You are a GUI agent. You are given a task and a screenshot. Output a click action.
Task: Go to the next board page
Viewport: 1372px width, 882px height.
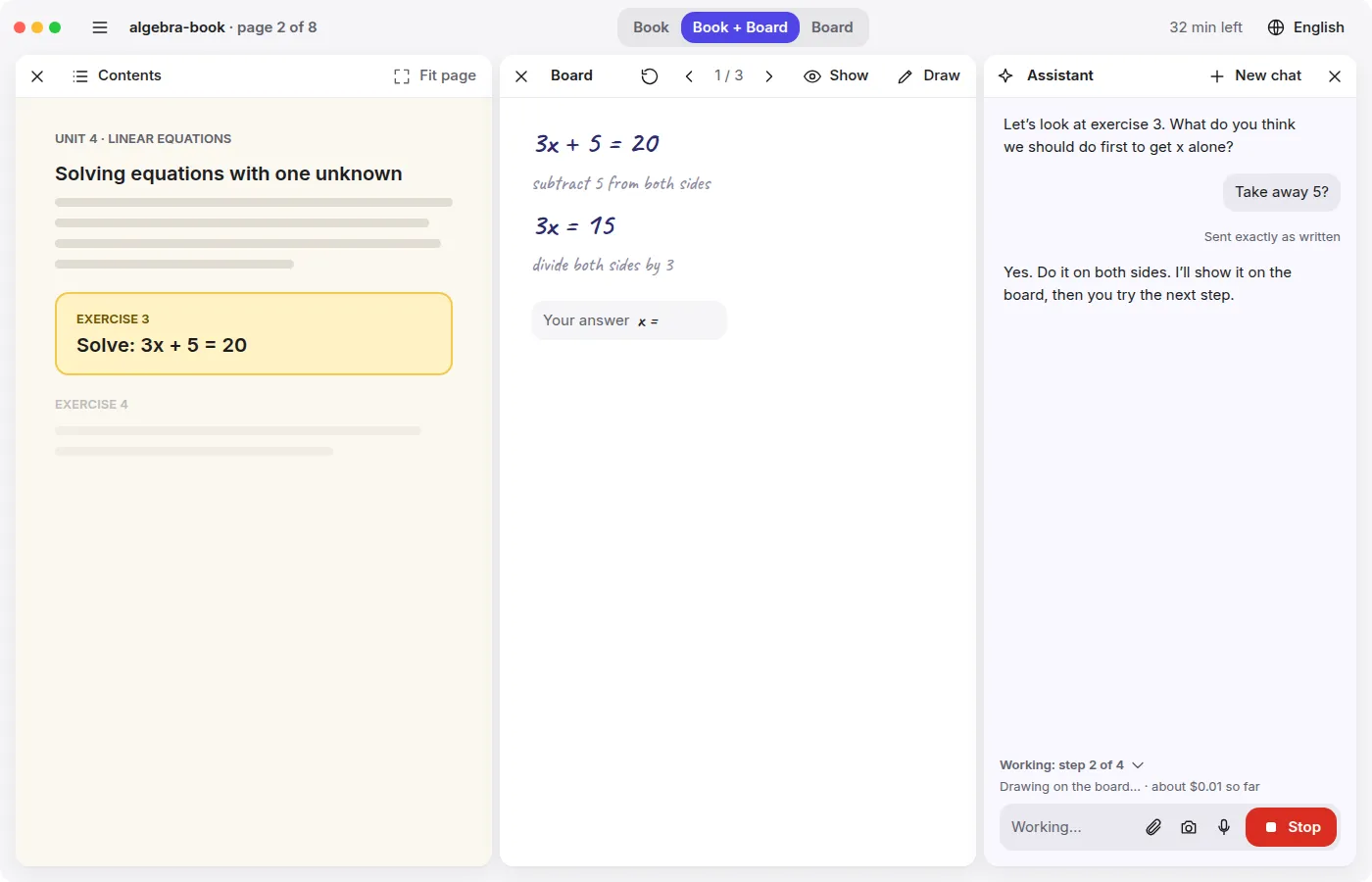pyautogui.click(x=769, y=76)
